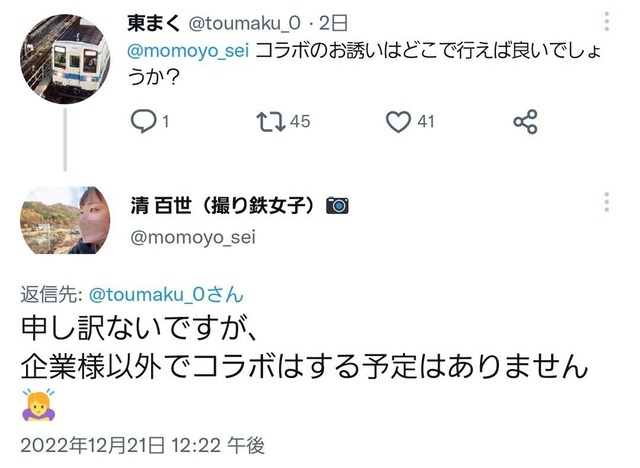Open 東まく train profile picture
Image resolution: width=640 pixels, height=468 pixels.
65,58
